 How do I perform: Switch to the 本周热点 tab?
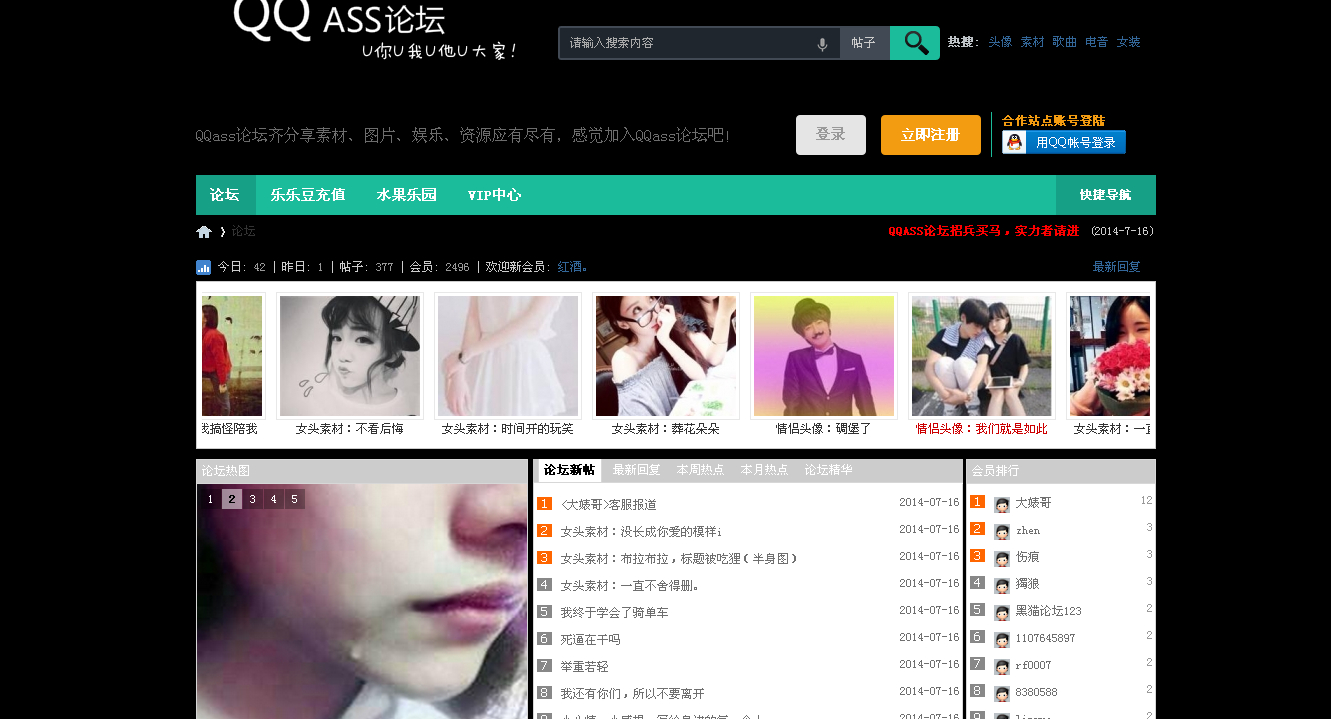(700, 470)
